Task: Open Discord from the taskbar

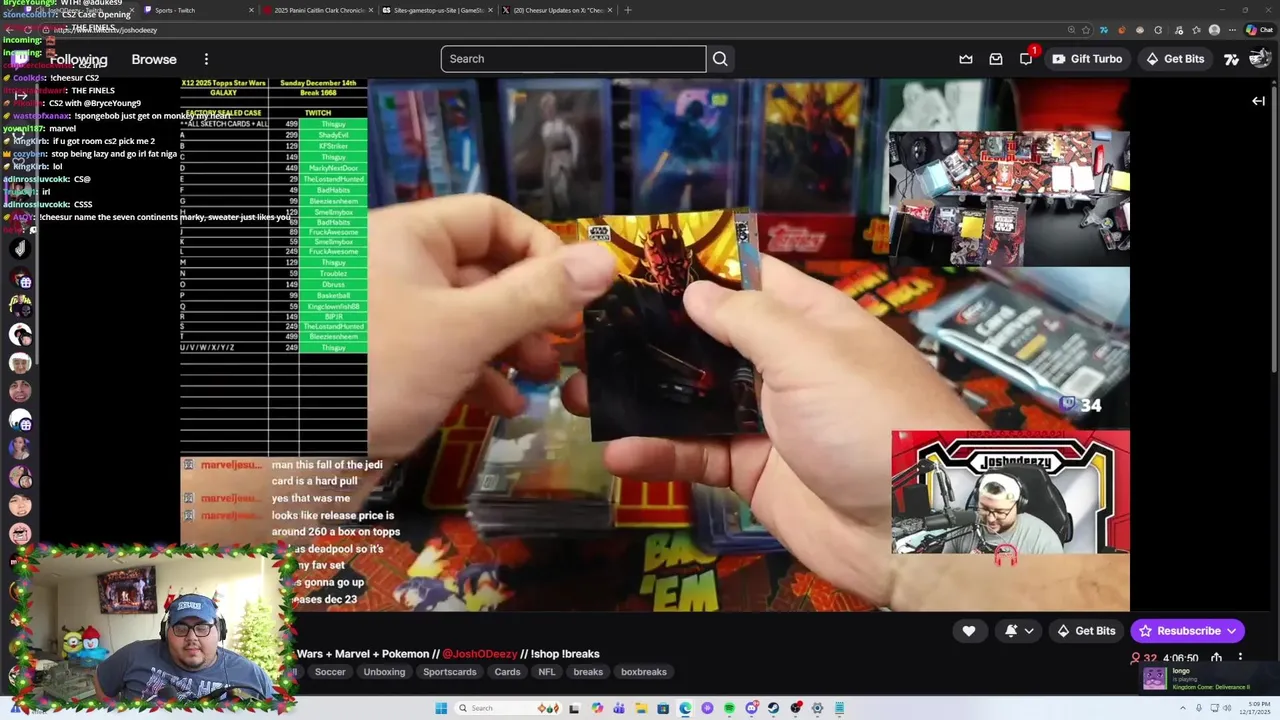Action: coord(751,708)
